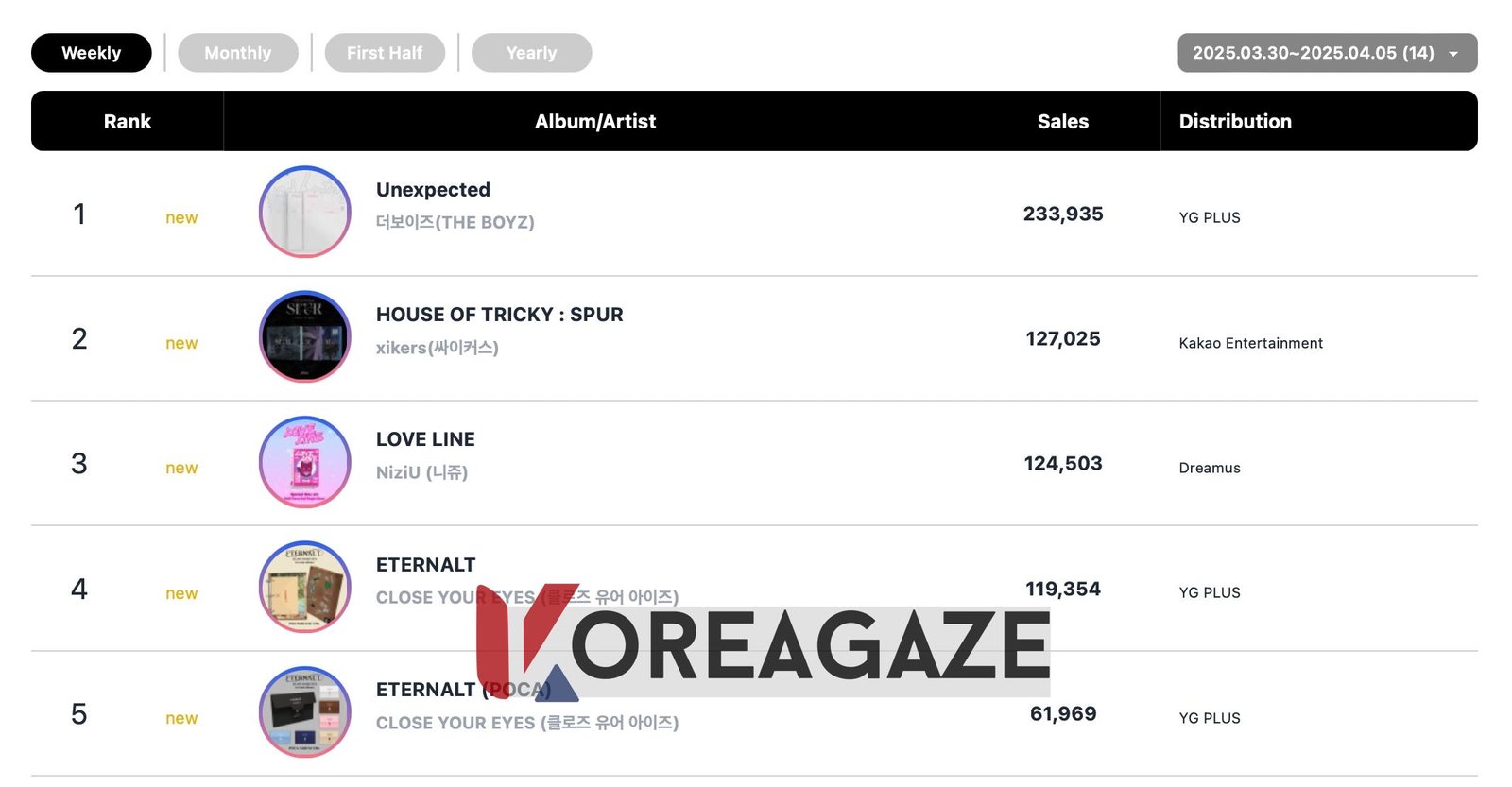Select the First Half chart tab
This screenshot has width=1512, height=787.
tap(384, 53)
